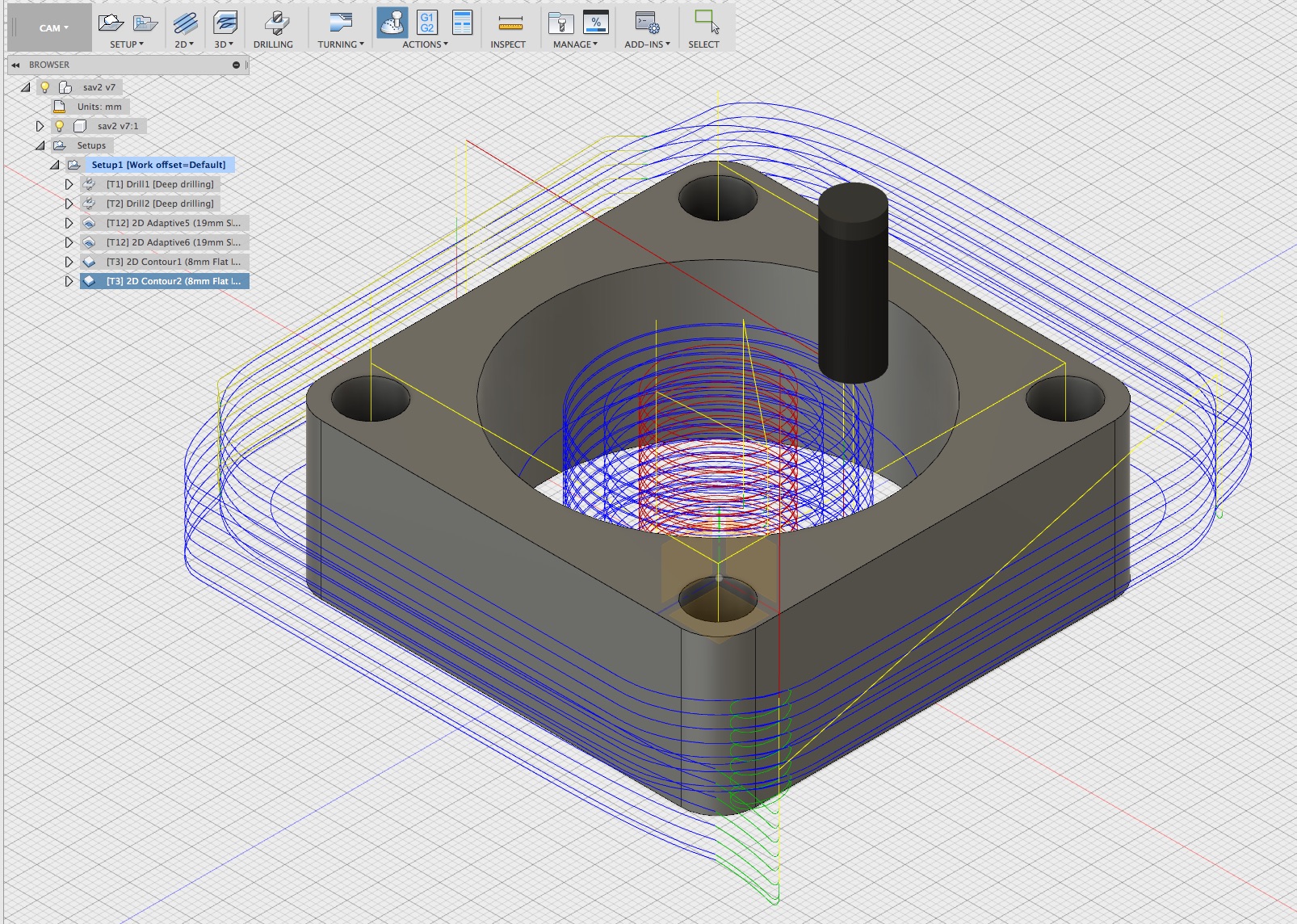Open the ACTIONS dropdown menu
Screen dimensions: 1297x924
point(425,44)
